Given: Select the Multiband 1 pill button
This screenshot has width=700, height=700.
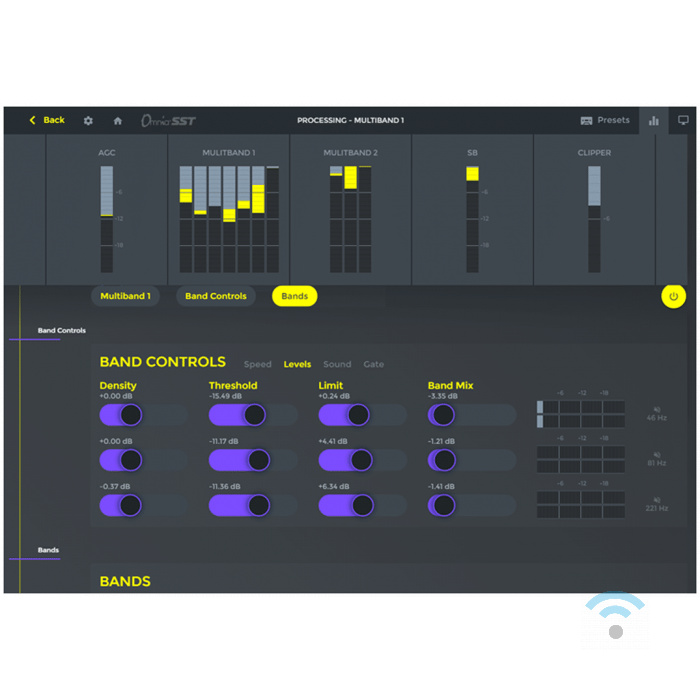Looking at the screenshot, I should [x=125, y=296].
